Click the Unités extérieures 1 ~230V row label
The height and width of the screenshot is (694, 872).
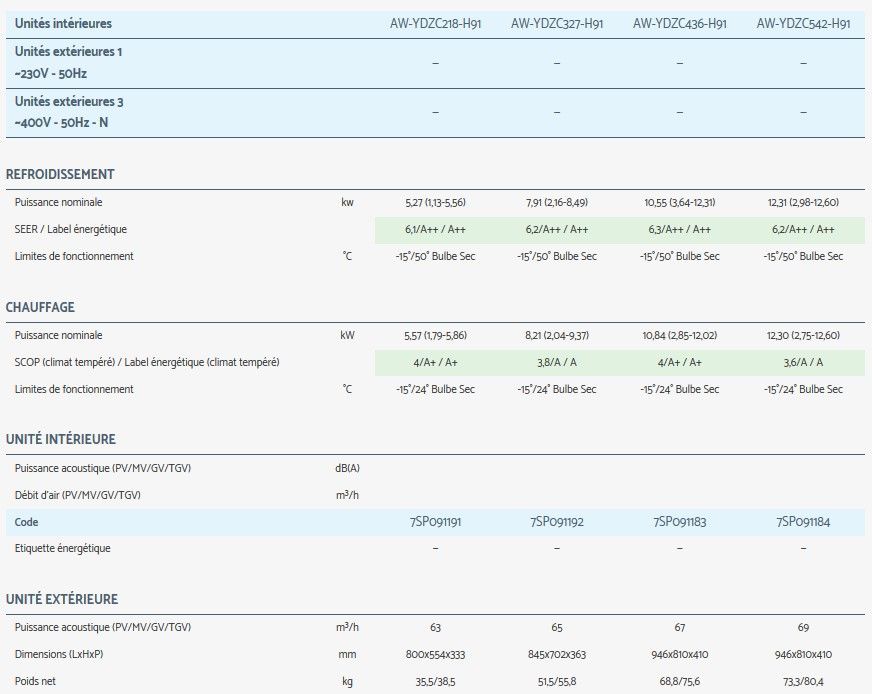69,62
